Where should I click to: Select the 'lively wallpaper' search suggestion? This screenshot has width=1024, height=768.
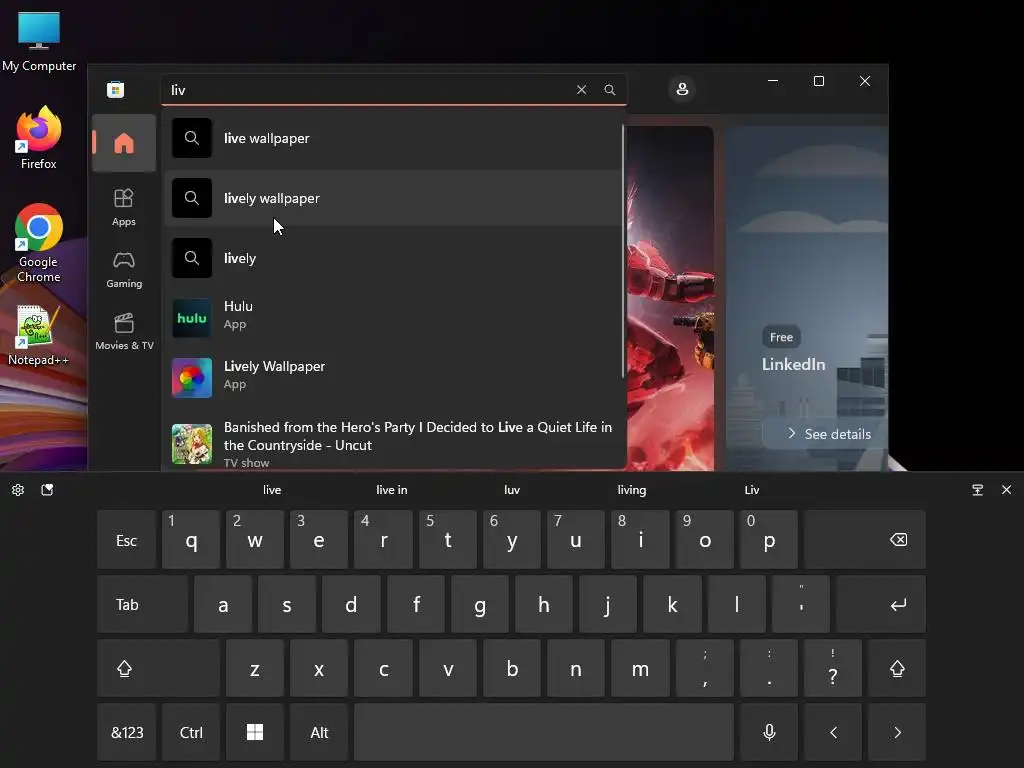click(x=393, y=199)
